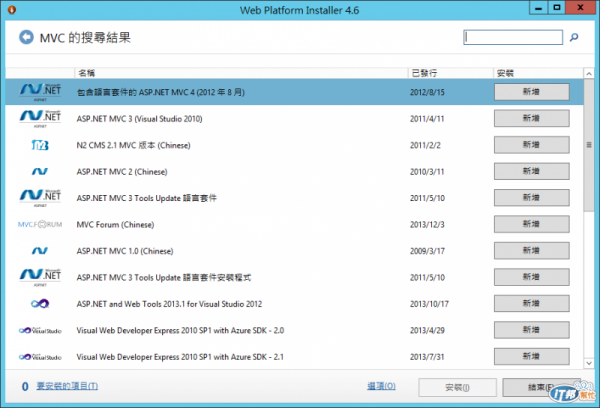600x408 pixels.
Task: Click icon of MVC 3 Tools Update 語言套件安裝程式
Action: pos(40,277)
